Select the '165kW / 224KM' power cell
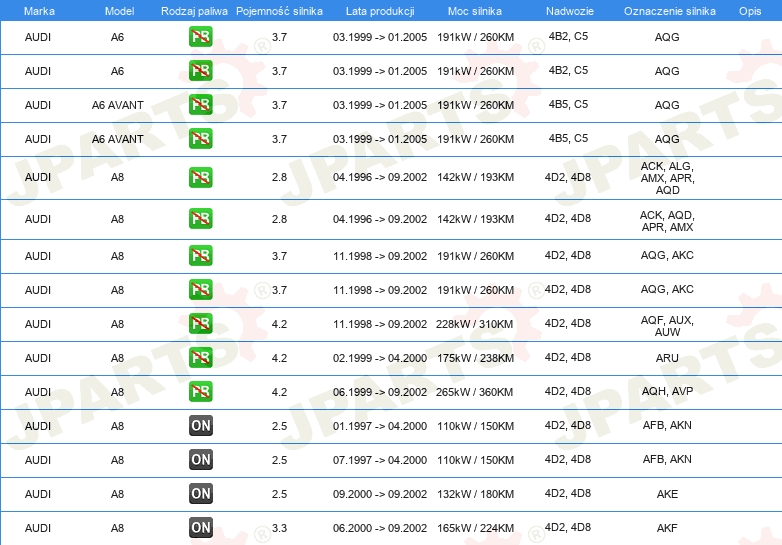The height and width of the screenshot is (545, 782). pyautogui.click(x=475, y=528)
